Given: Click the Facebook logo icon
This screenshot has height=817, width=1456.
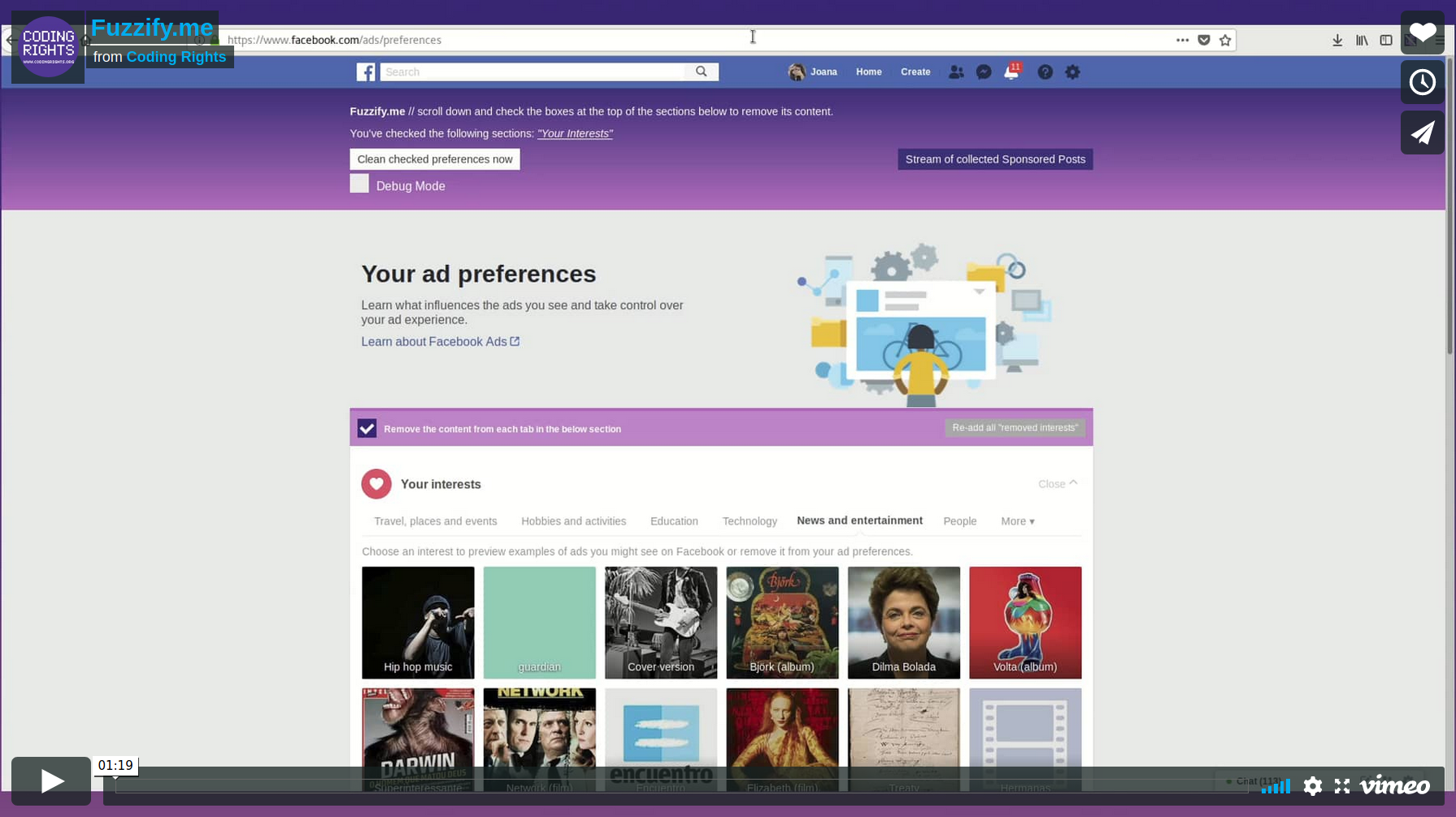Looking at the screenshot, I should tap(366, 72).
